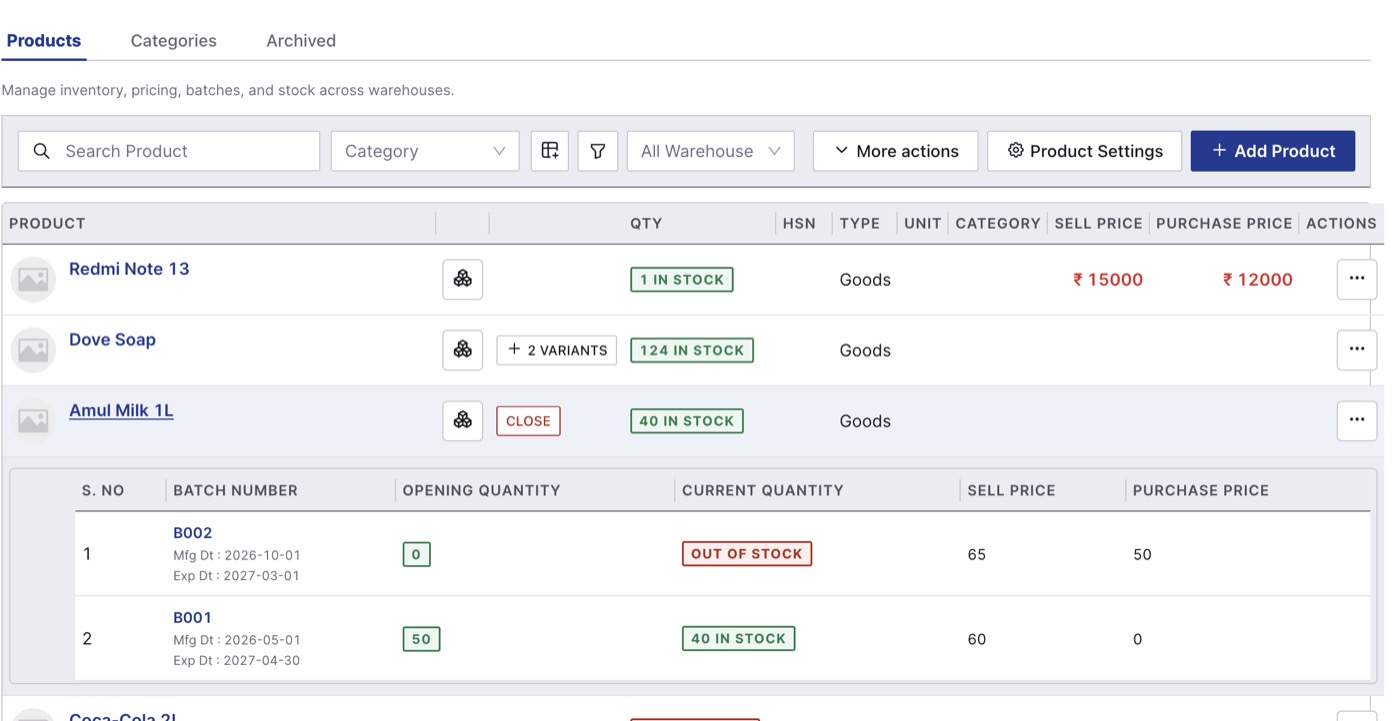Open batch B001 link
1400x721 pixels.
193,618
